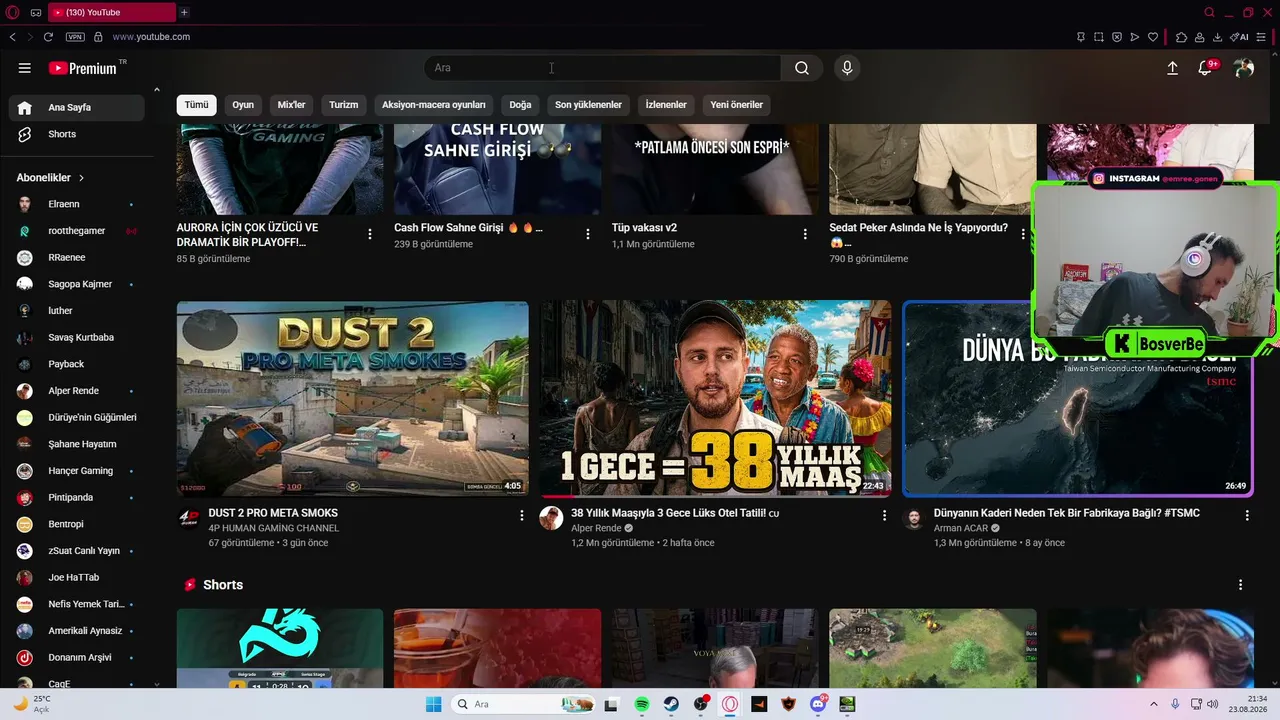Image resolution: width=1280 pixels, height=720 pixels.
Task: Select the Oyun filter chip
Action: [243, 105]
